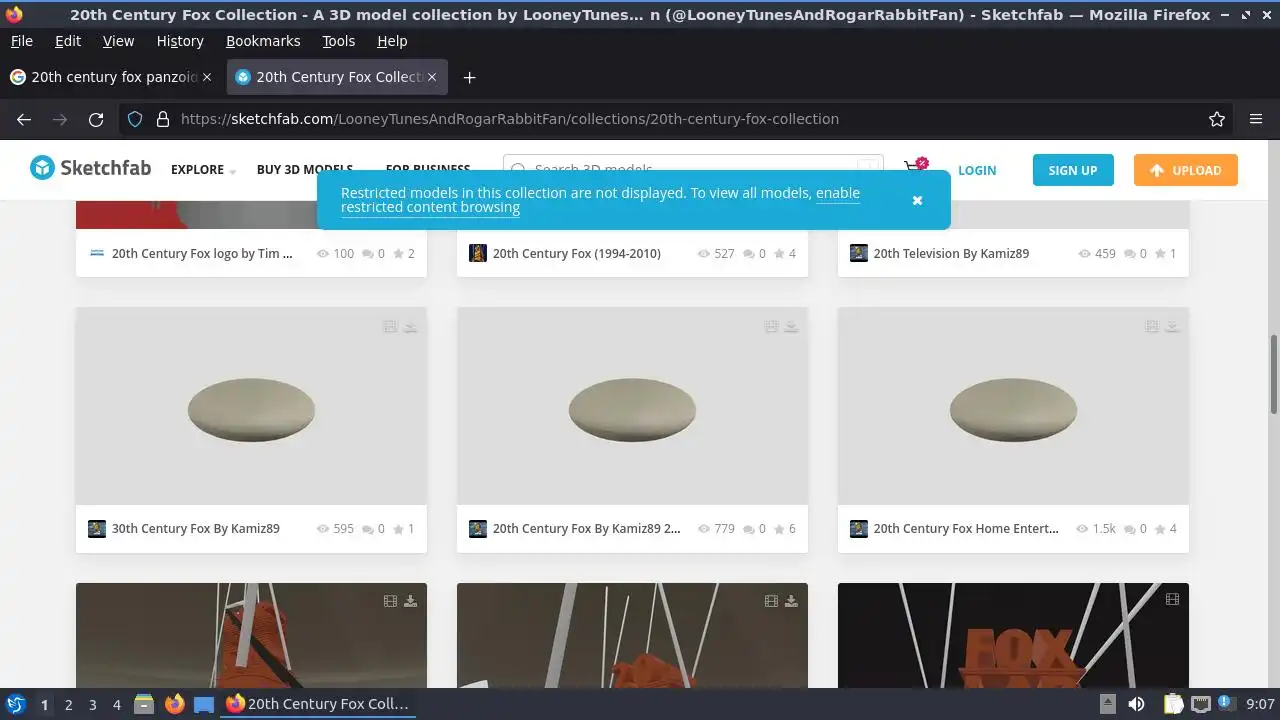The height and width of the screenshot is (720, 1280).
Task: Click the page vertical scrollbar
Action: tap(1274, 375)
